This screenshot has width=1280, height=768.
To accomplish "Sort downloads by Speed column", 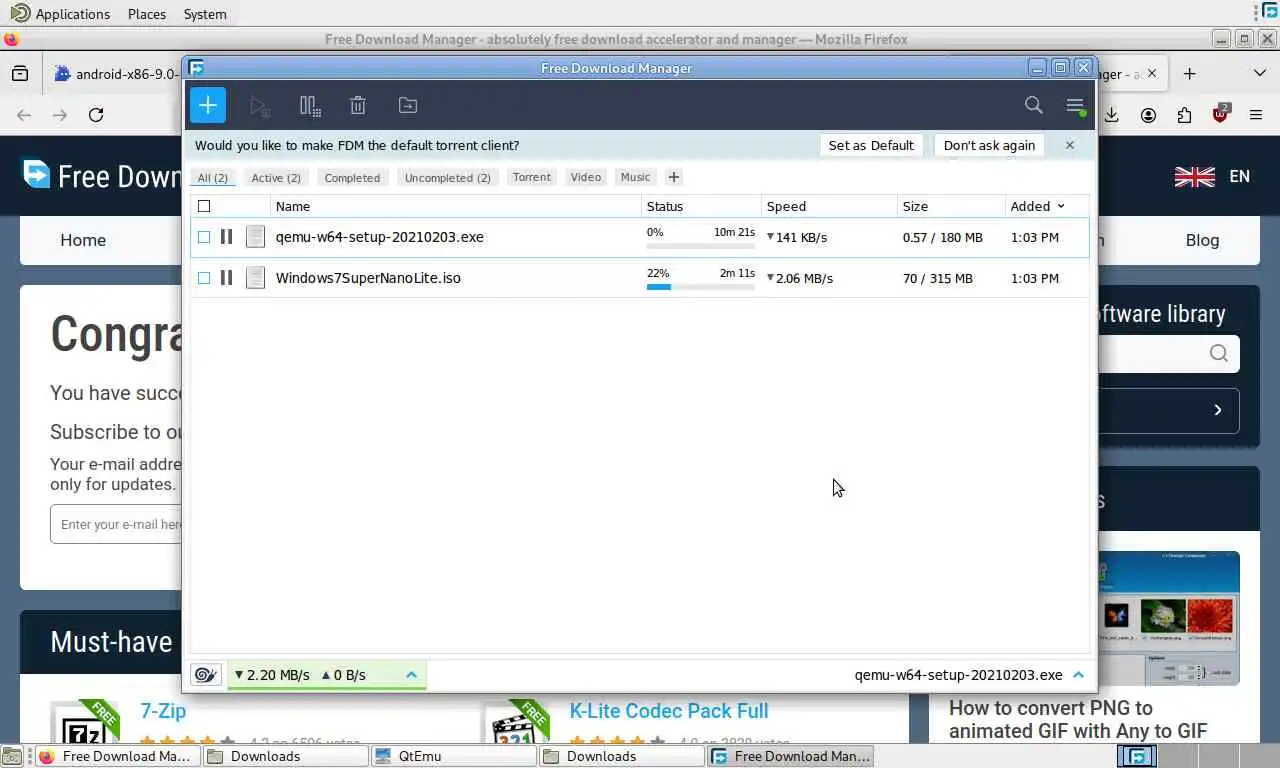I will point(786,206).
